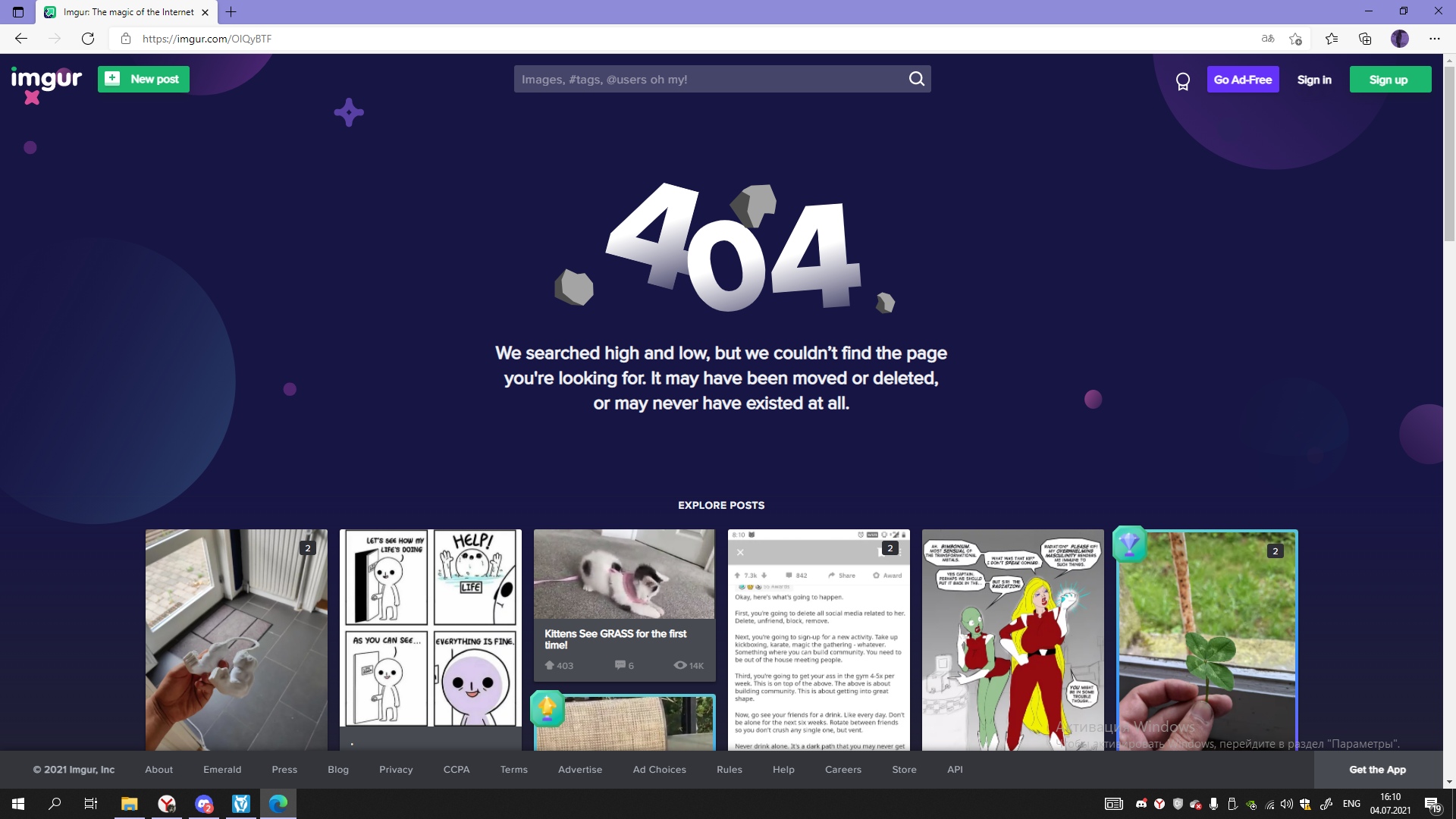Add this page to favorites with the star-plus icon
The height and width of the screenshot is (819, 1456).
coord(1295,39)
